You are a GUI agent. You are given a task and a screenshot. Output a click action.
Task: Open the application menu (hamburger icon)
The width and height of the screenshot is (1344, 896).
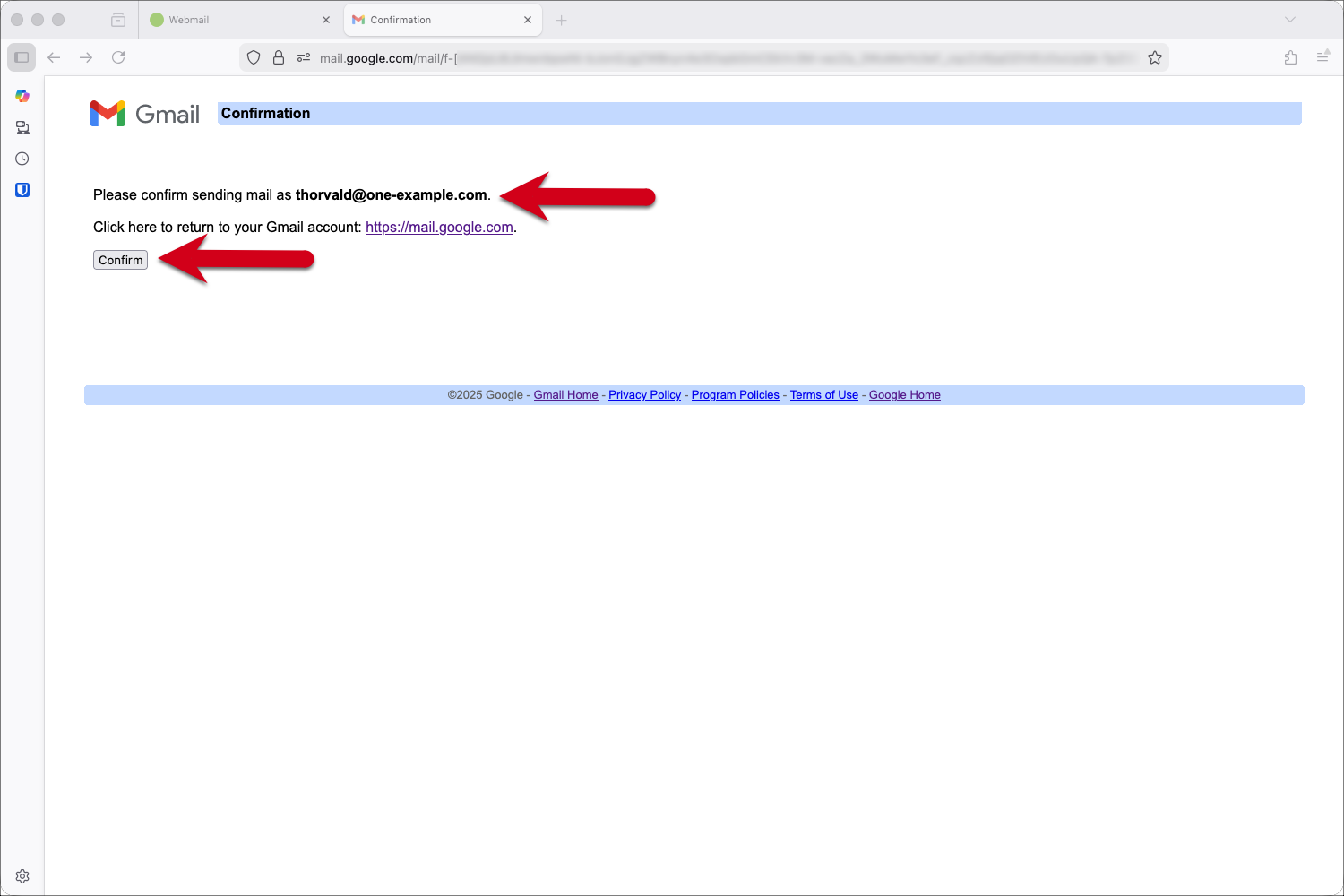(x=1322, y=56)
